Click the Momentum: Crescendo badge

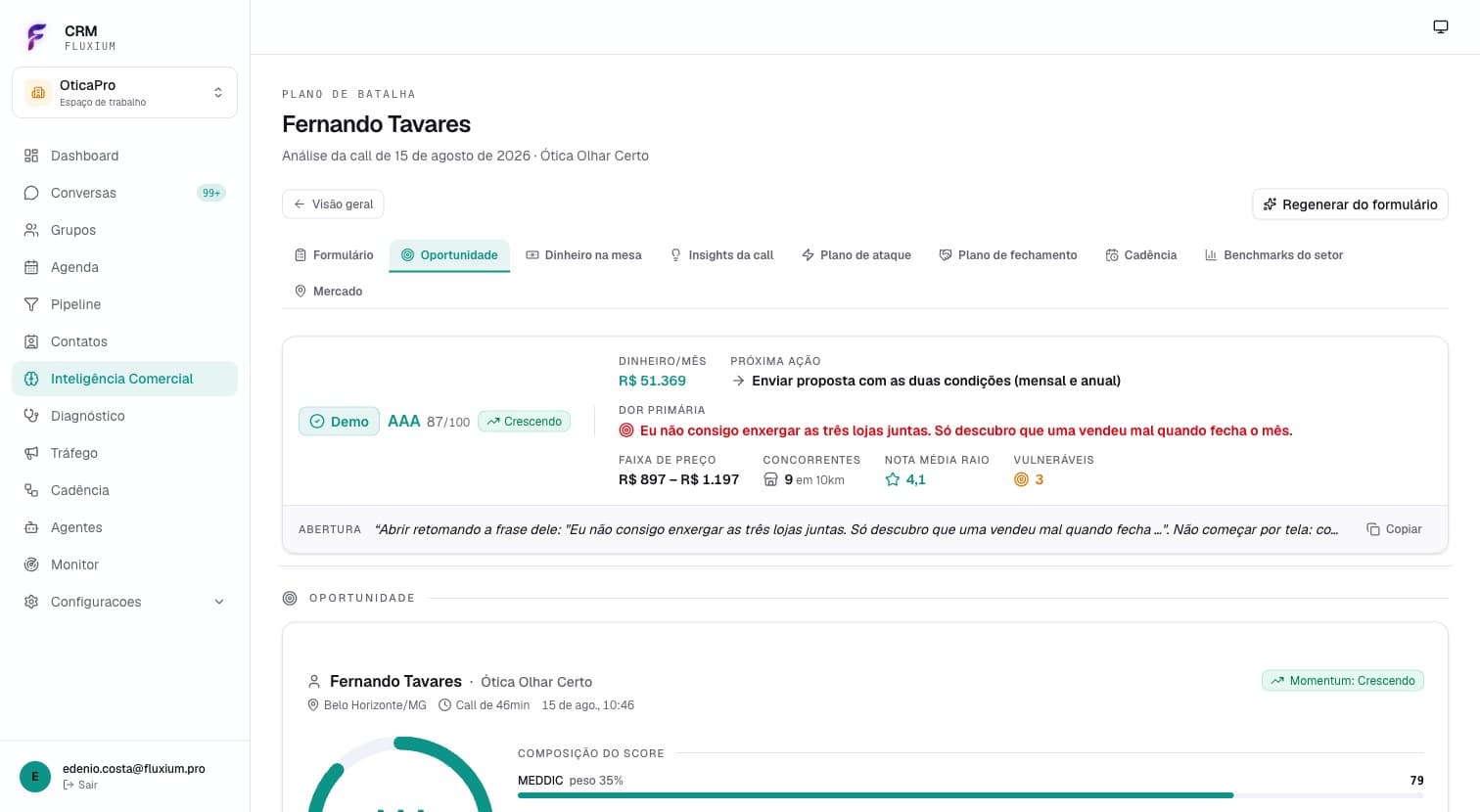1343,681
